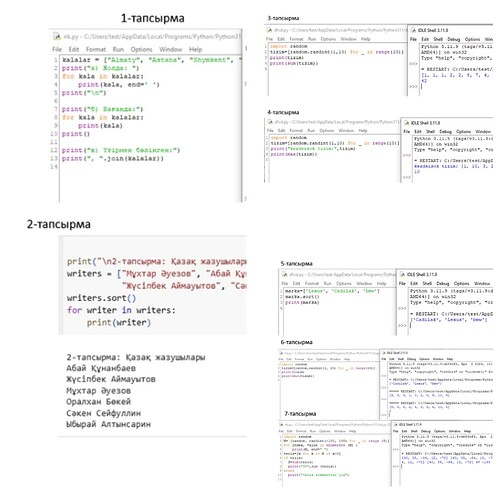Click the output line 'Мұхтар Әуезов'
The image size is (500, 500).
coord(98,391)
